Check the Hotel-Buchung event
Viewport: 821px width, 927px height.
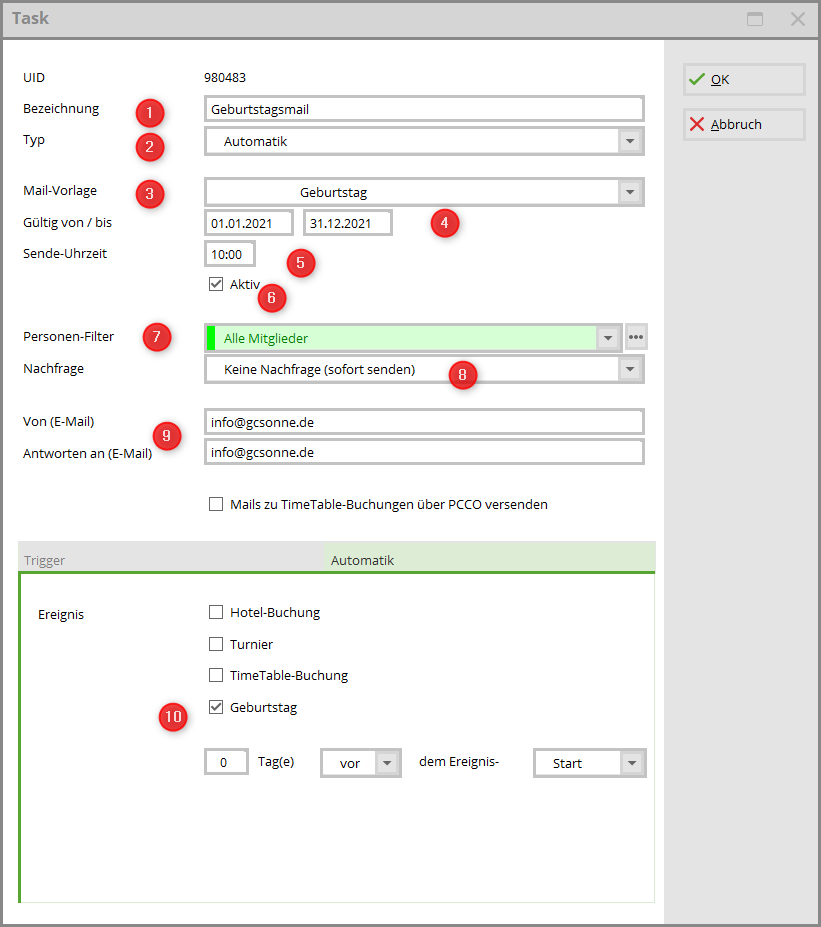tap(216, 612)
